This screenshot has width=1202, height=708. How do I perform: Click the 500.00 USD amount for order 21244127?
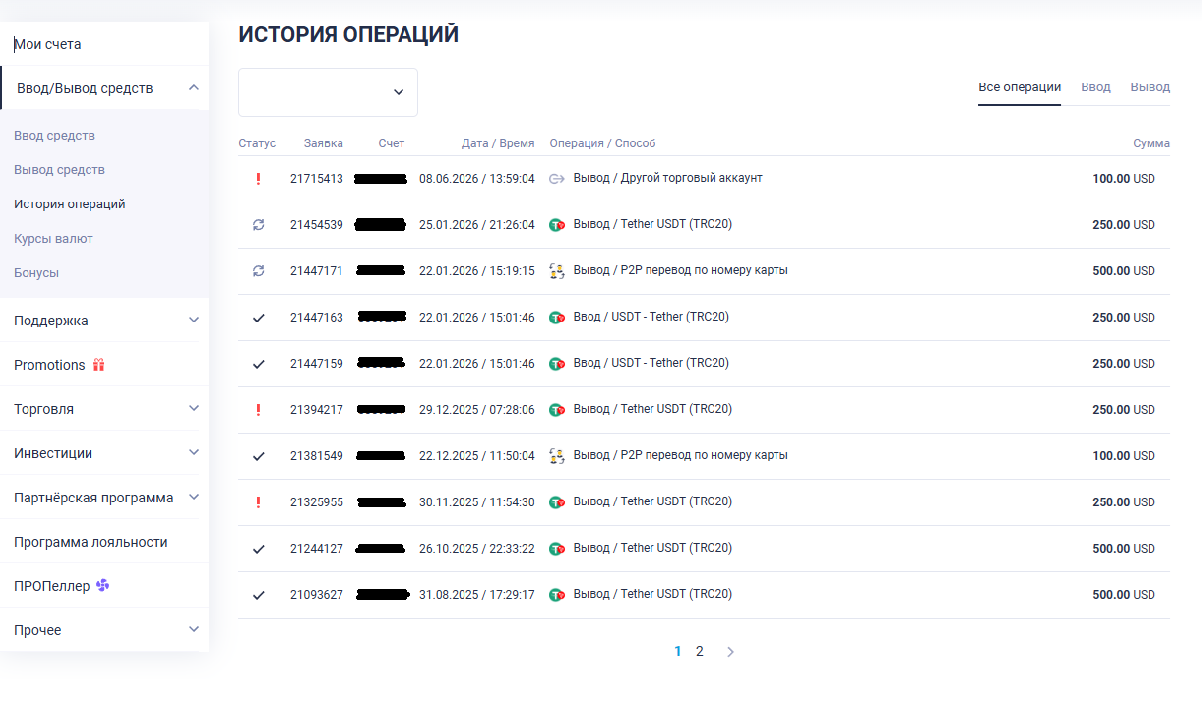[x=1123, y=549]
